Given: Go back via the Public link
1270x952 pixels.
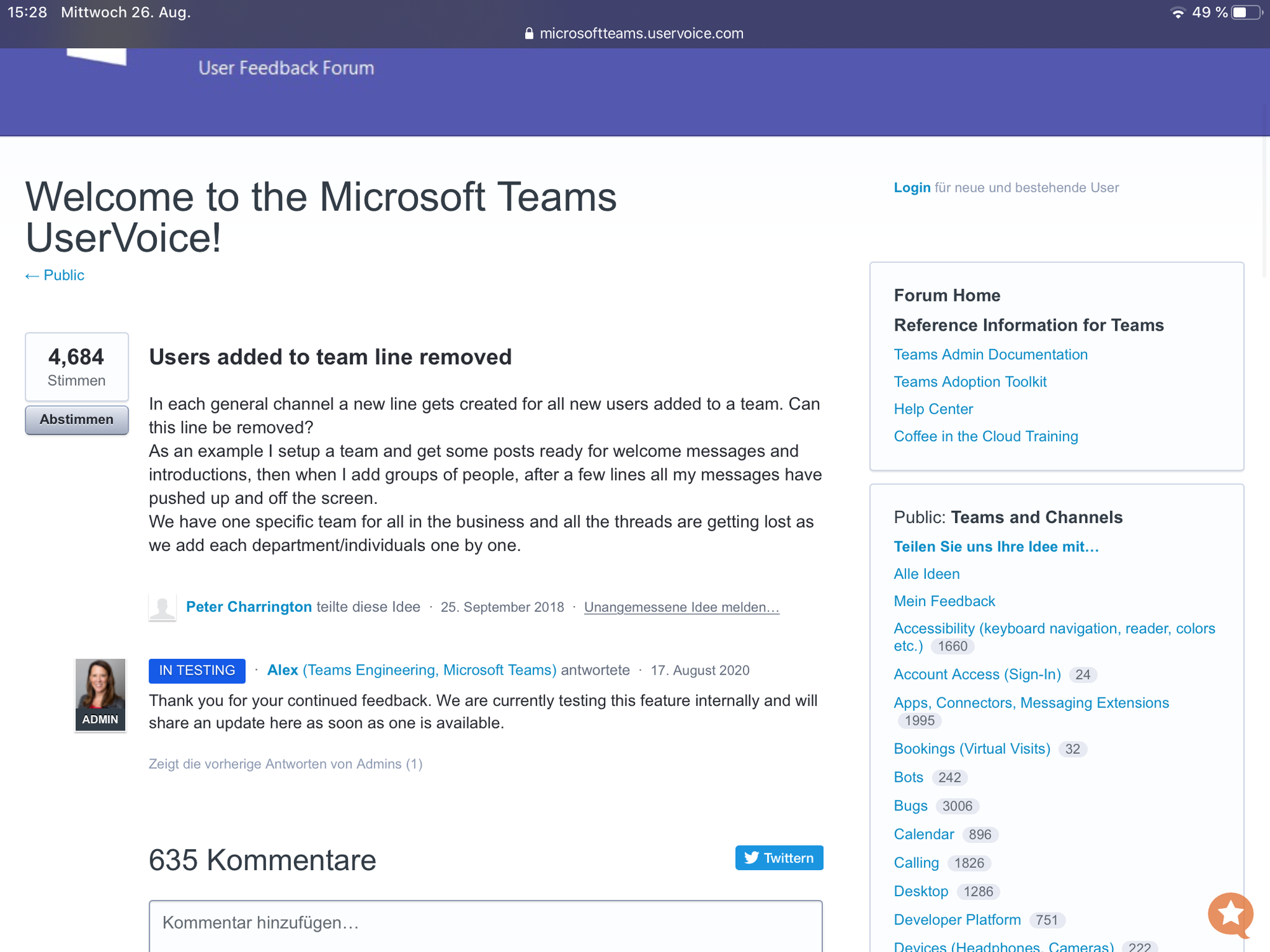Looking at the screenshot, I should (x=55, y=275).
